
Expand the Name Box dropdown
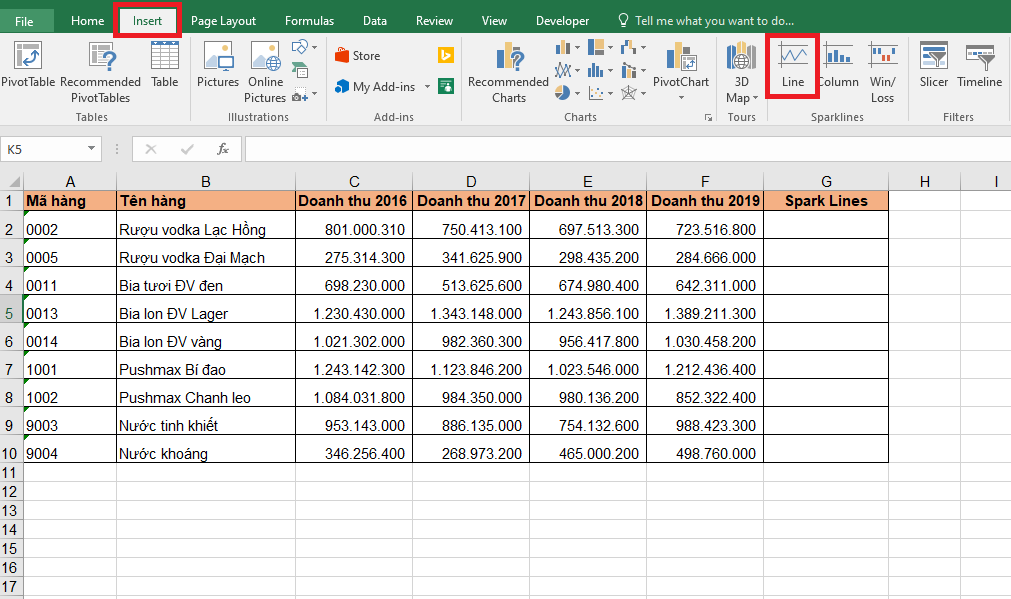pos(92,149)
